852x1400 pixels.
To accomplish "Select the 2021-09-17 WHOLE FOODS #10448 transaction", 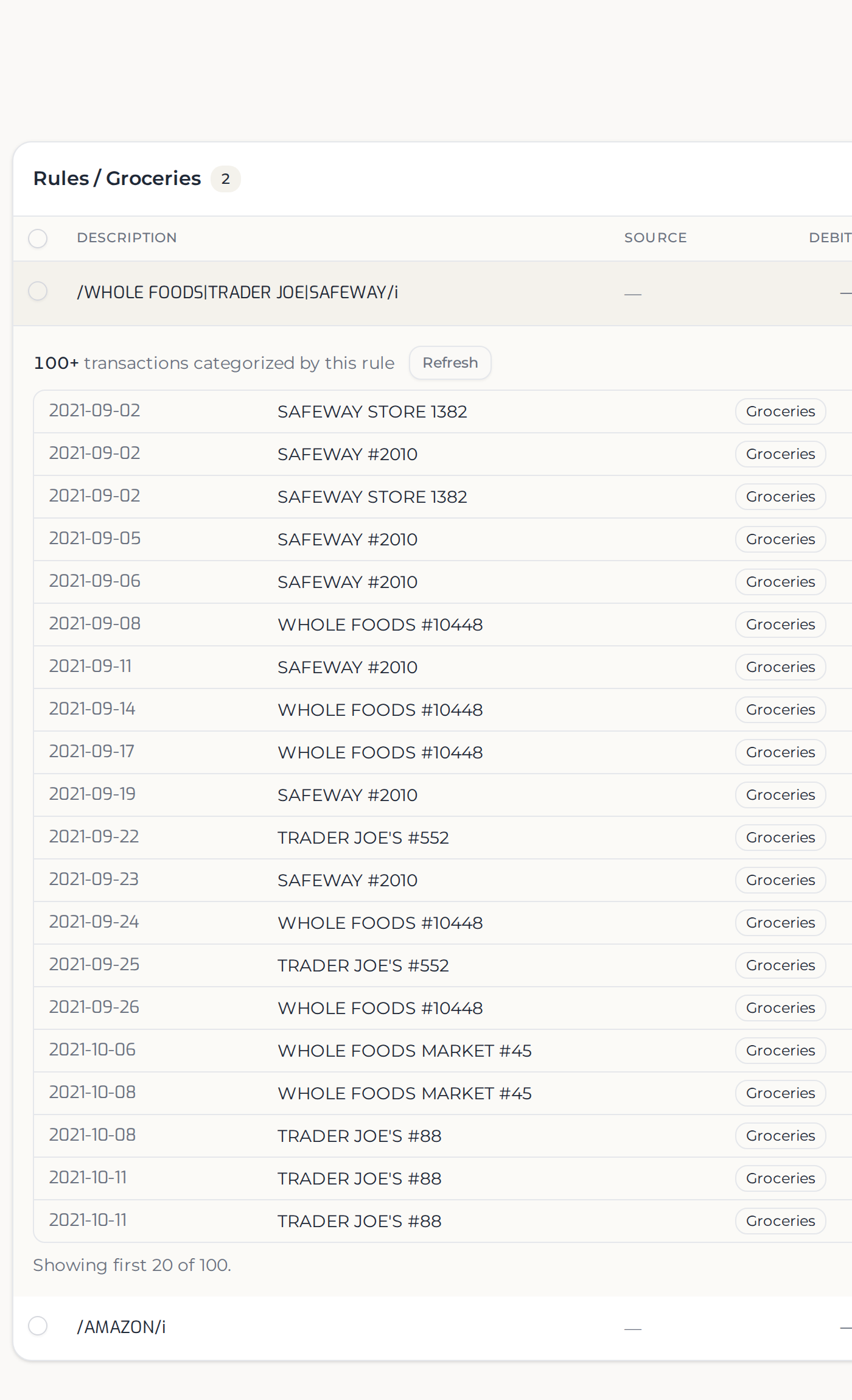I will tap(442, 752).
